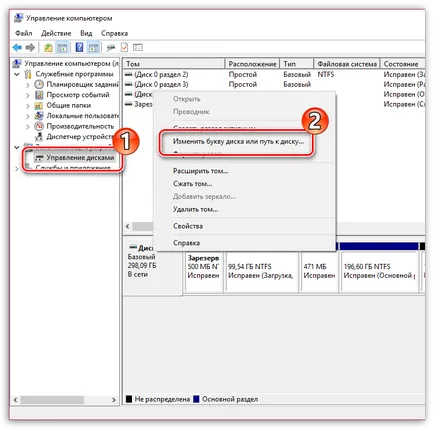
Task: Open Свойства from the context menu
Action: [x=188, y=226]
